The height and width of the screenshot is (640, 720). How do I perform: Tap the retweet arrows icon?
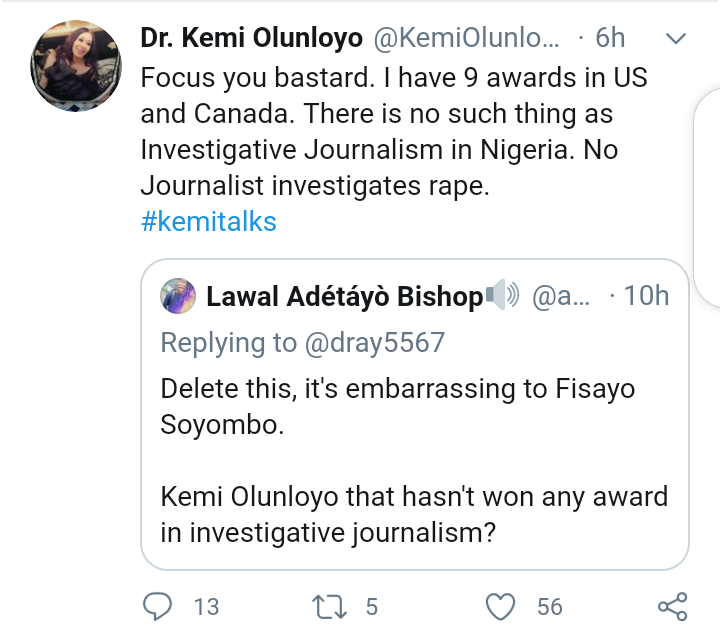(x=325, y=606)
